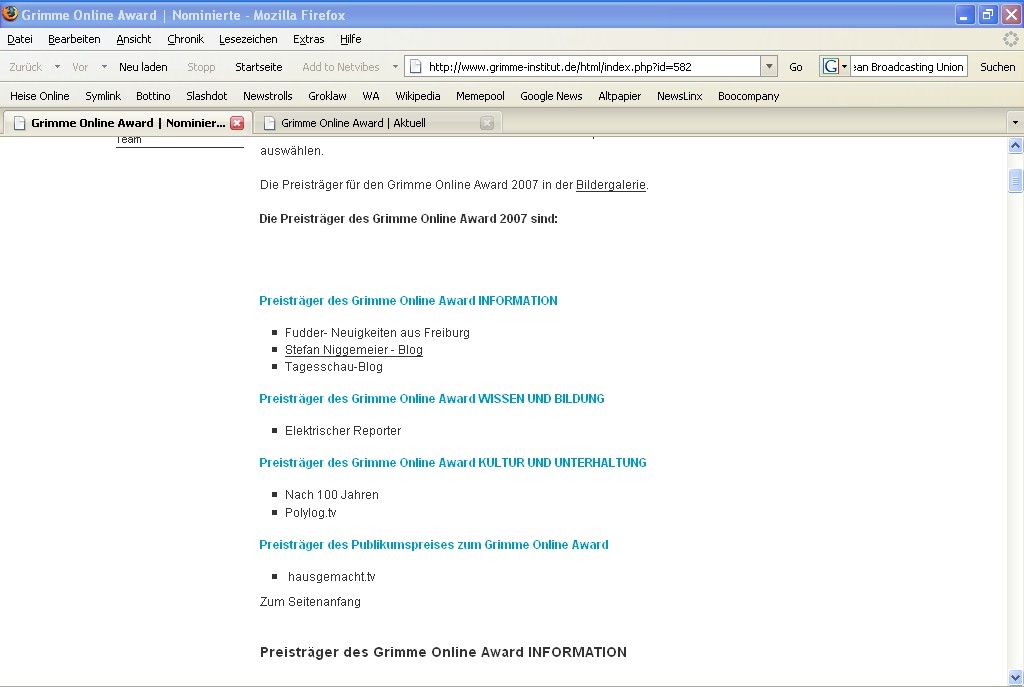
Task: Open WA bookmark
Action: [x=371, y=96]
